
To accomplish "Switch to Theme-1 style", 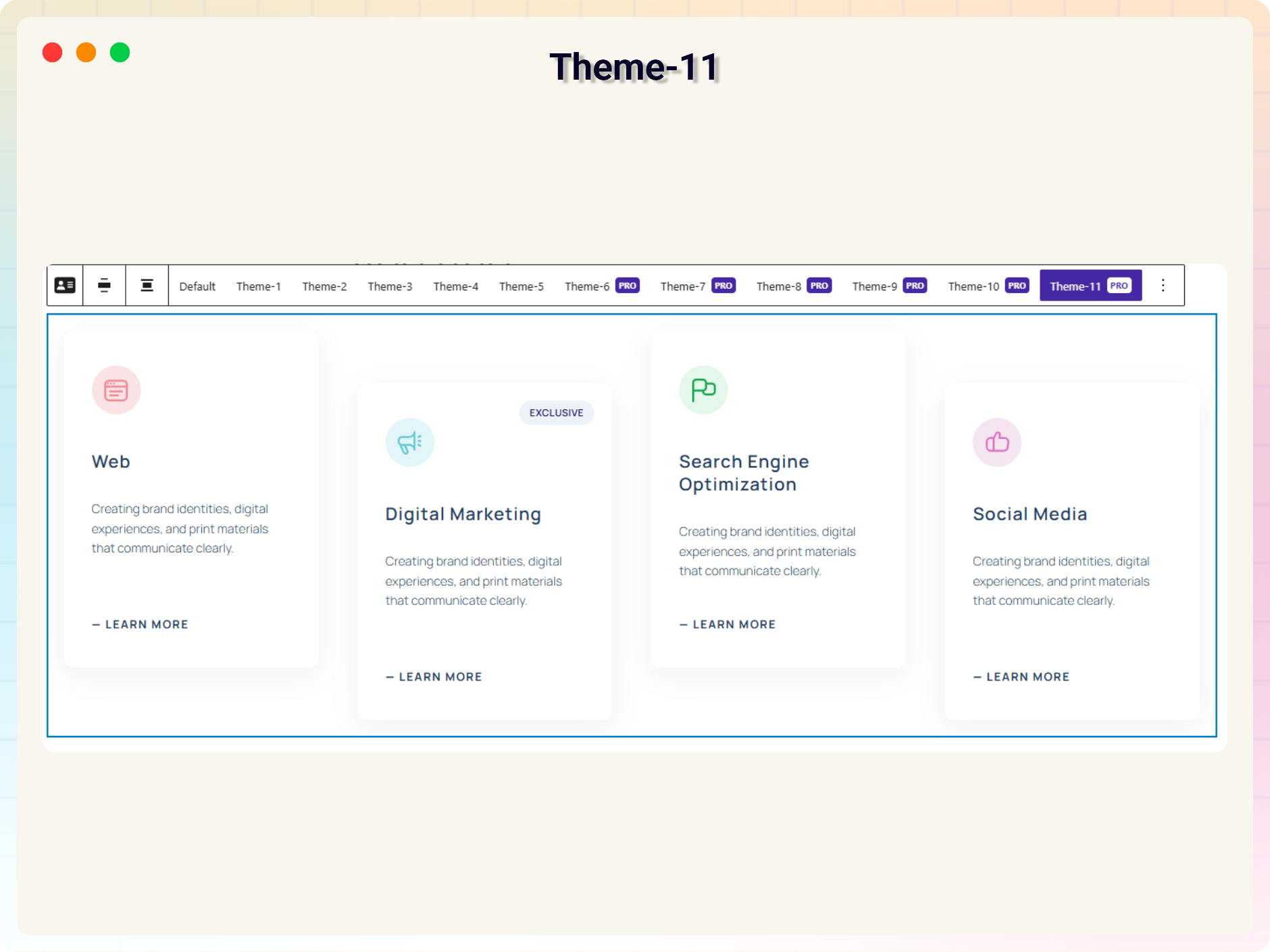I will (x=259, y=286).
